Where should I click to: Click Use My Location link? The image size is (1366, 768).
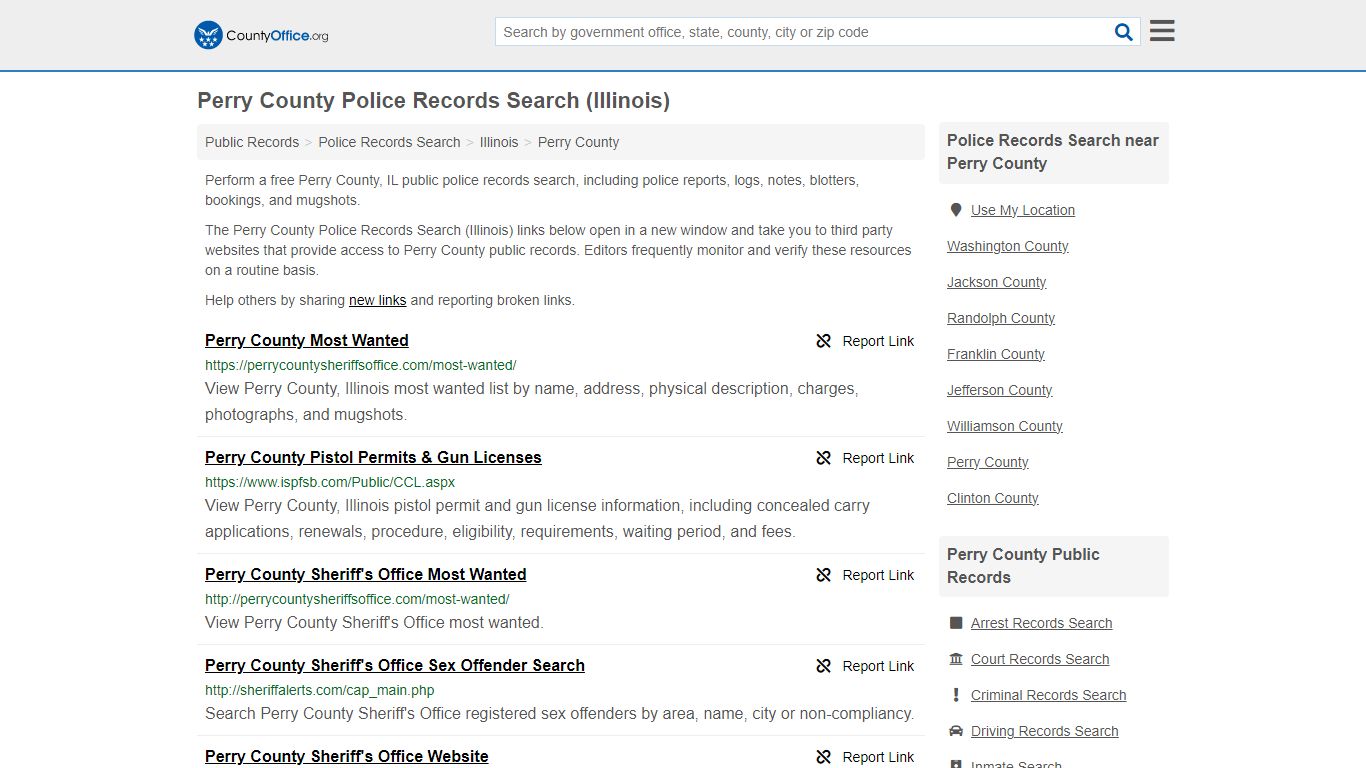coord(1023,210)
